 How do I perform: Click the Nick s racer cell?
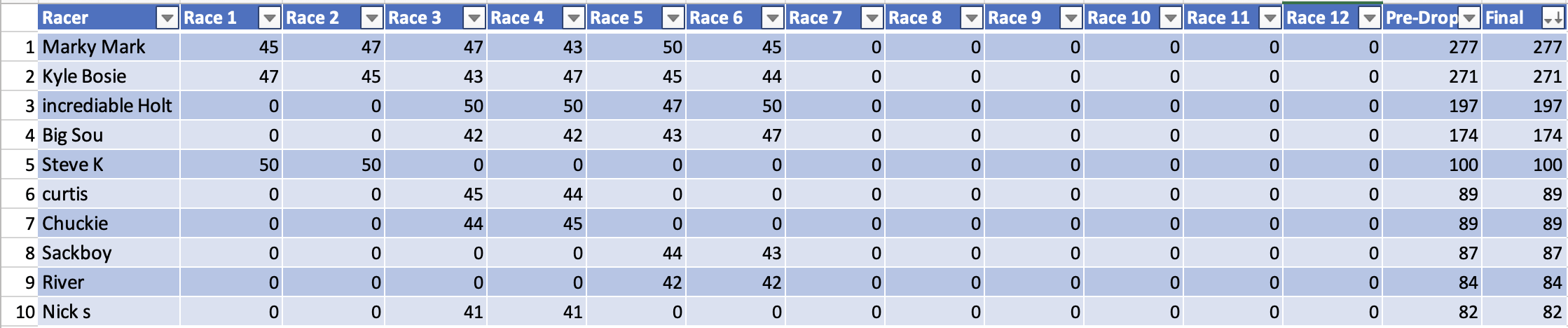pyautogui.click(x=109, y=312)
